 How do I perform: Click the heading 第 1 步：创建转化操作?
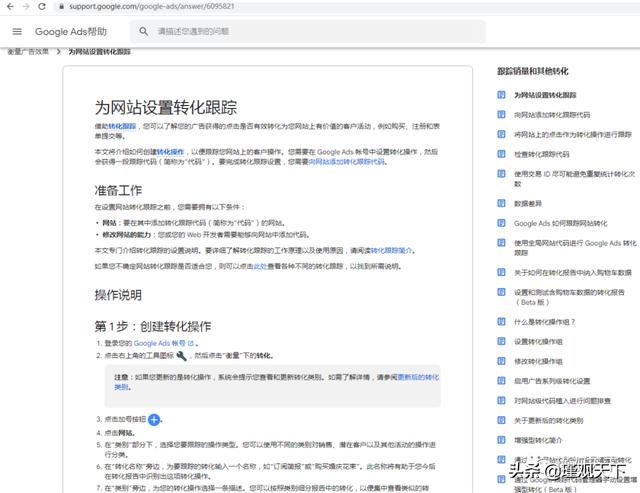coord(153,326)
